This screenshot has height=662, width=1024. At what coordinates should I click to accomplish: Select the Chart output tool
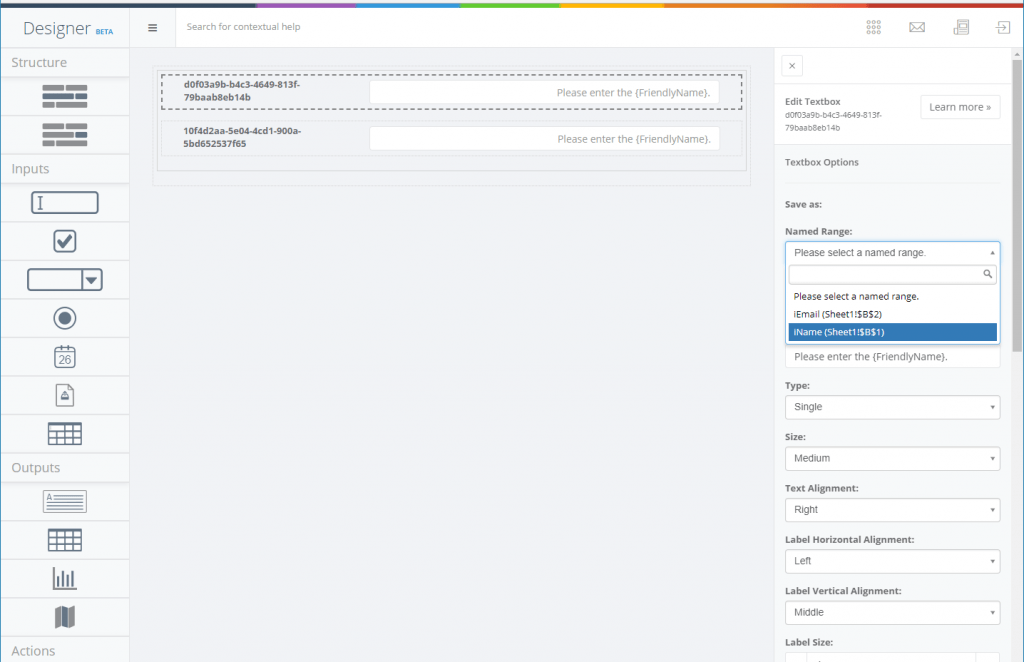point(64,578)
